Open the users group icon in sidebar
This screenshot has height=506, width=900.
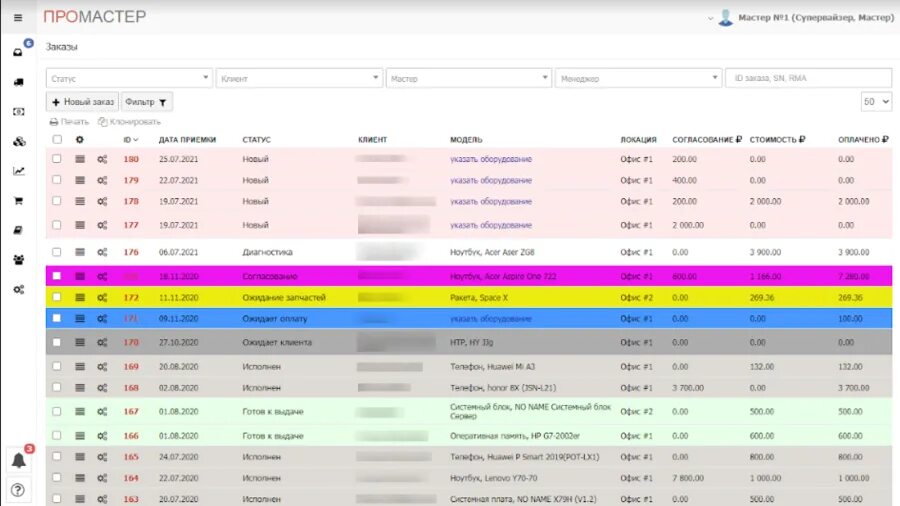[18, 260]
